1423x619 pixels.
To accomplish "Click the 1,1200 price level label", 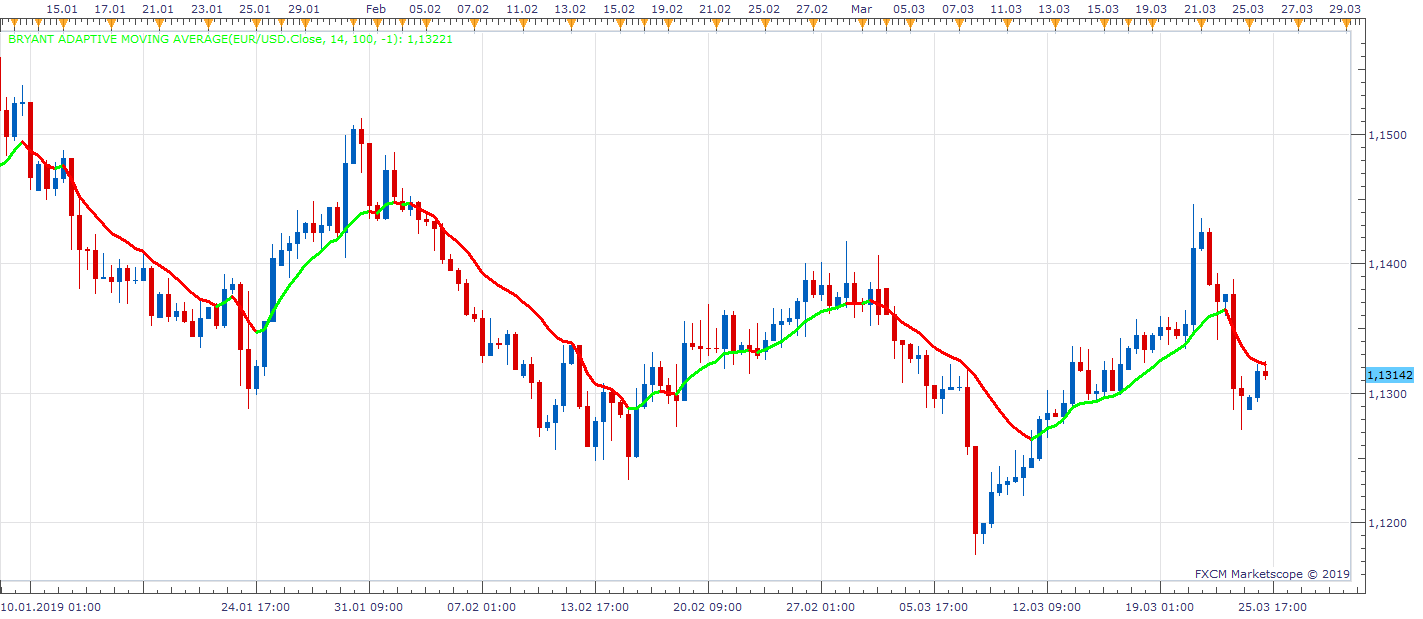I will [1389, 523].
